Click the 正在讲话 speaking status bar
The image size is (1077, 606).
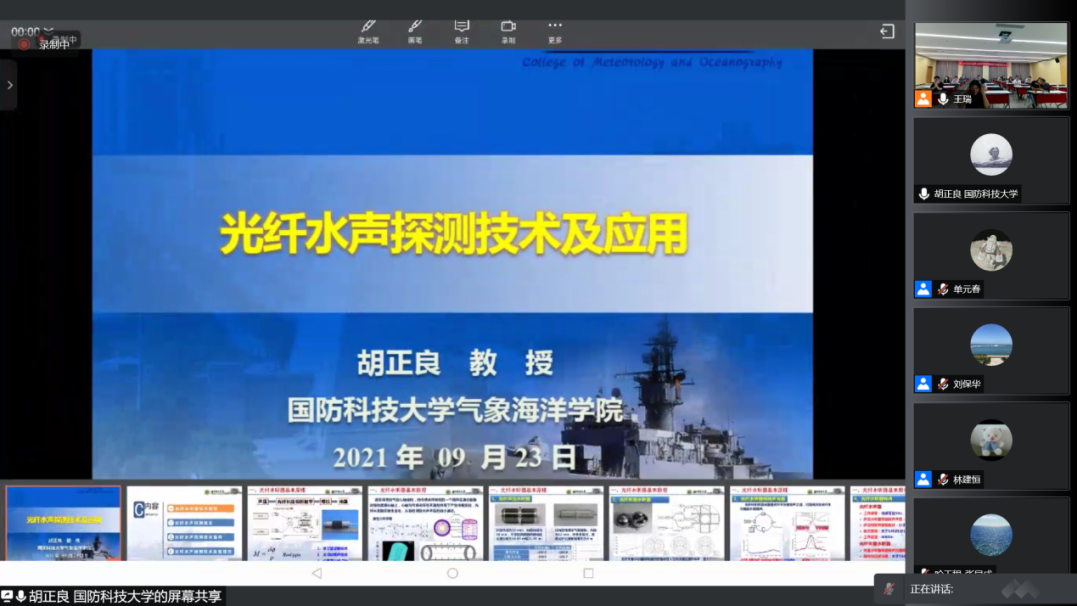(x=975, y=589)
